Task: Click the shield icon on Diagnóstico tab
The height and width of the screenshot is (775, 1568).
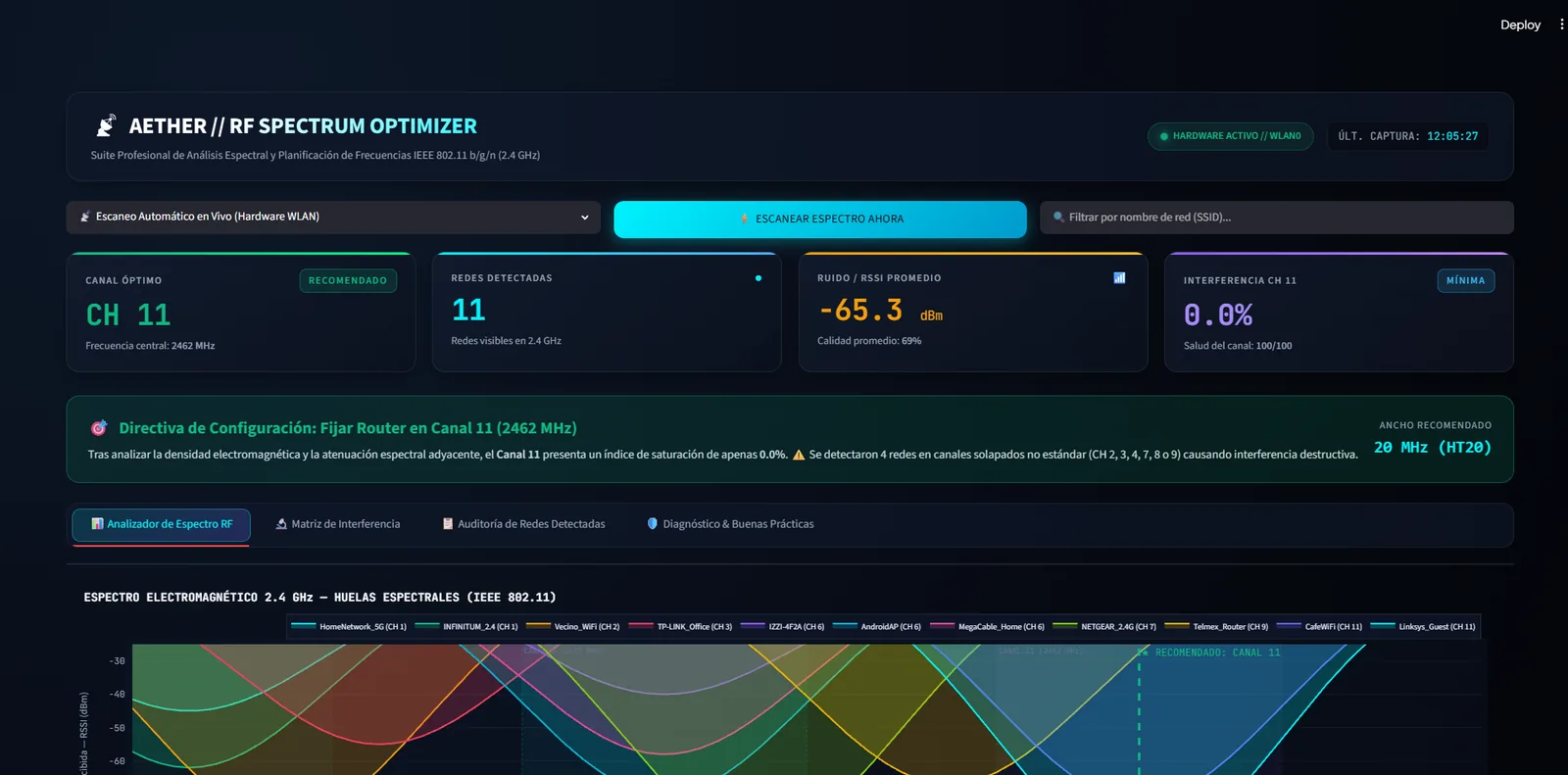Action: click(653, 524)
